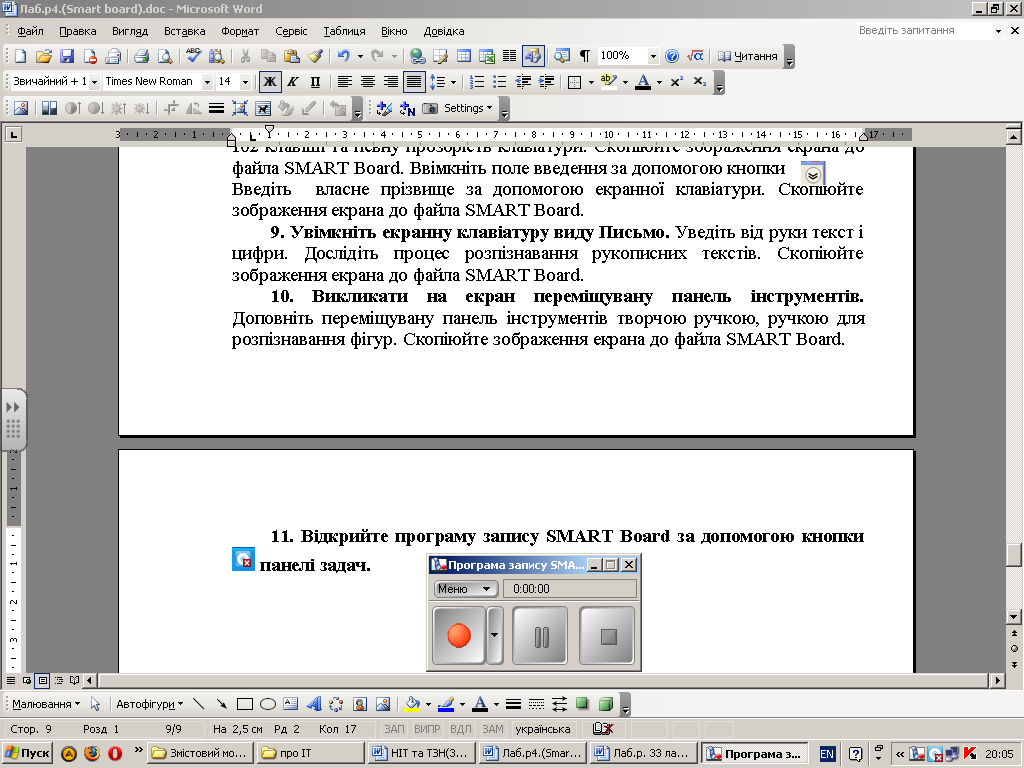Open the Довідка menu

coord(443,31)
